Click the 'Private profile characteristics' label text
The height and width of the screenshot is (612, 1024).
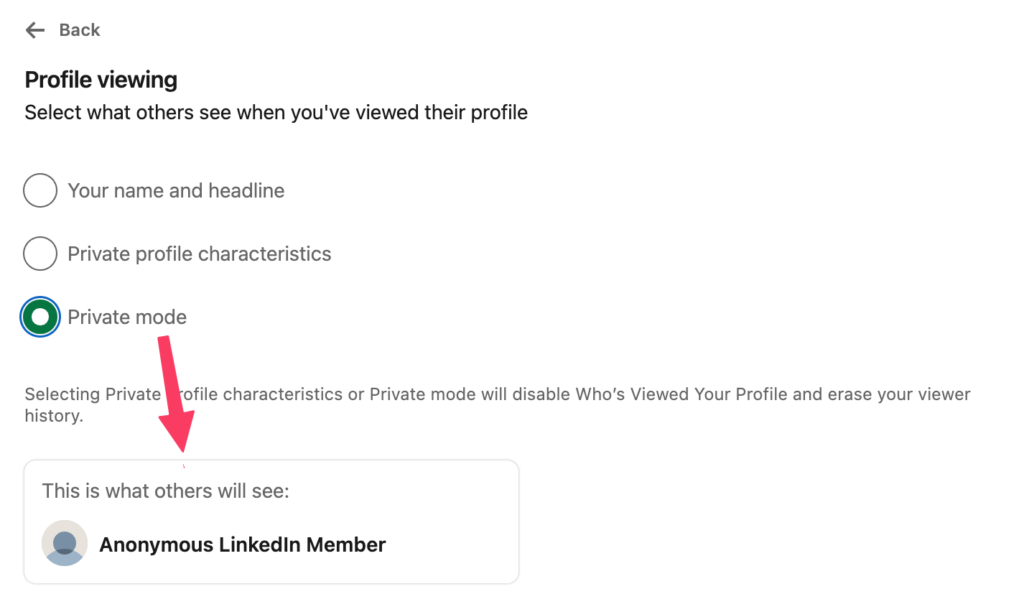click(x=199, y=254)
